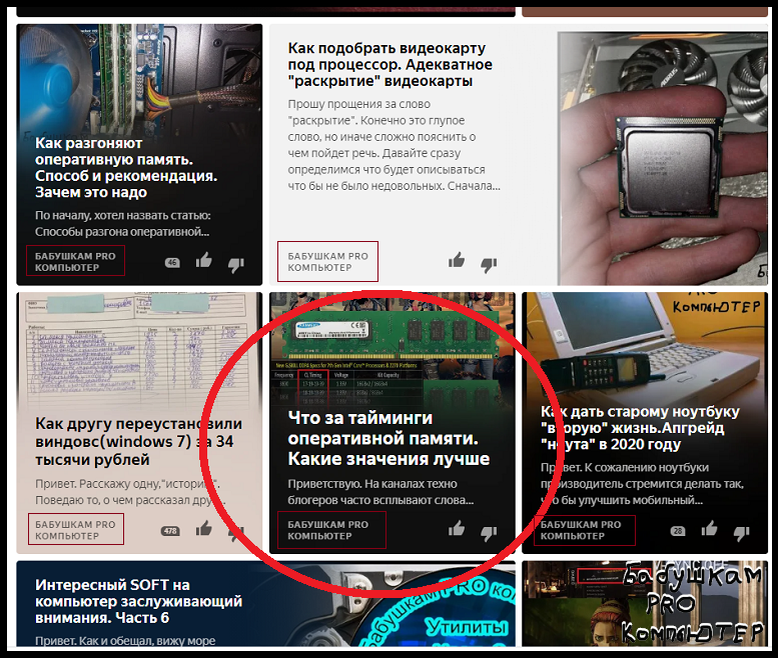
Task: Like the RAM timings article
Action: coord(456,528)
